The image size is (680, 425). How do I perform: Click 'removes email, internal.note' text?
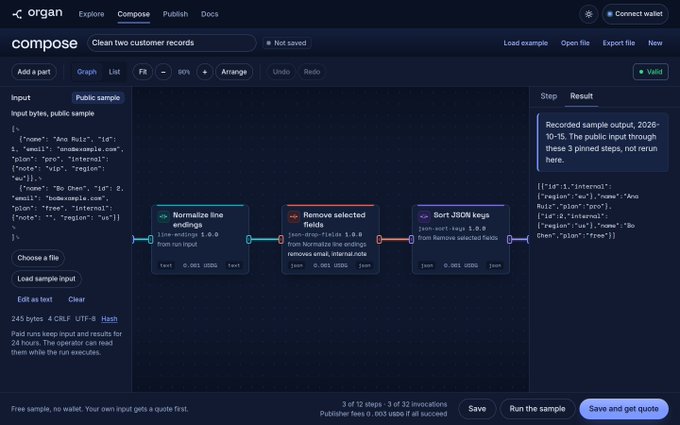327,254
